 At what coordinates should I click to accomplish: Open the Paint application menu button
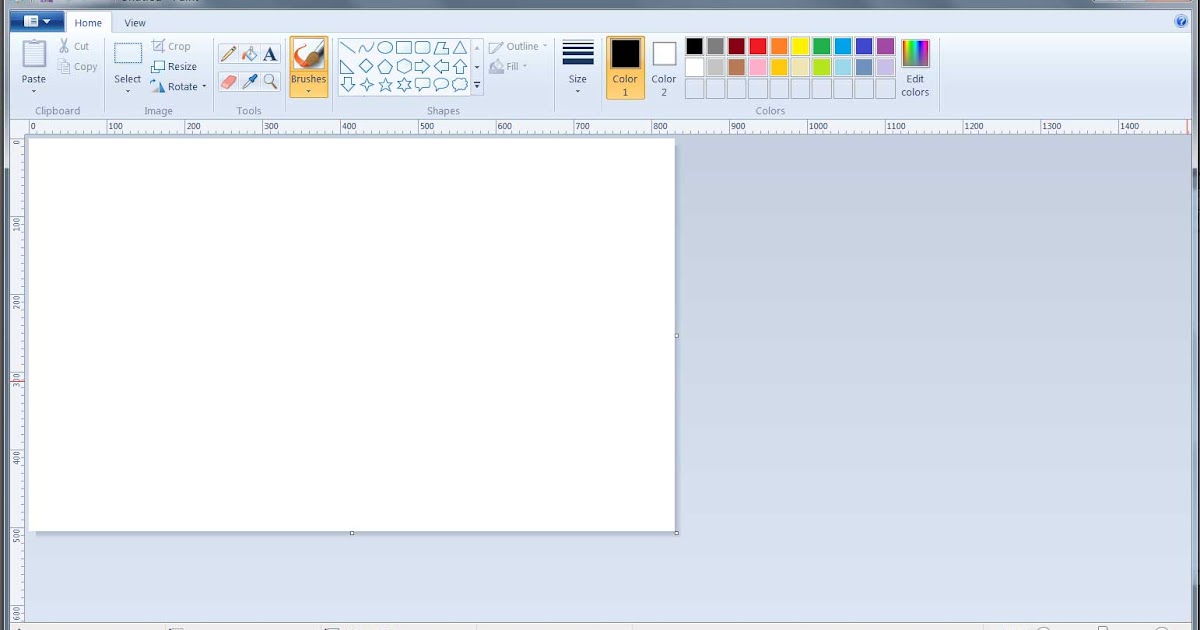pos(37,21)
